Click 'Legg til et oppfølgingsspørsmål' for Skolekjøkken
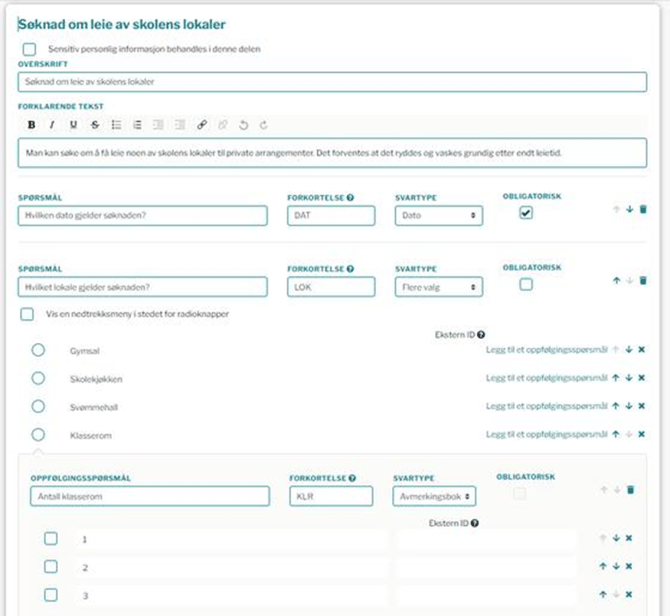The height and width of the screenshot is (616, 670). tap(546, 378)
